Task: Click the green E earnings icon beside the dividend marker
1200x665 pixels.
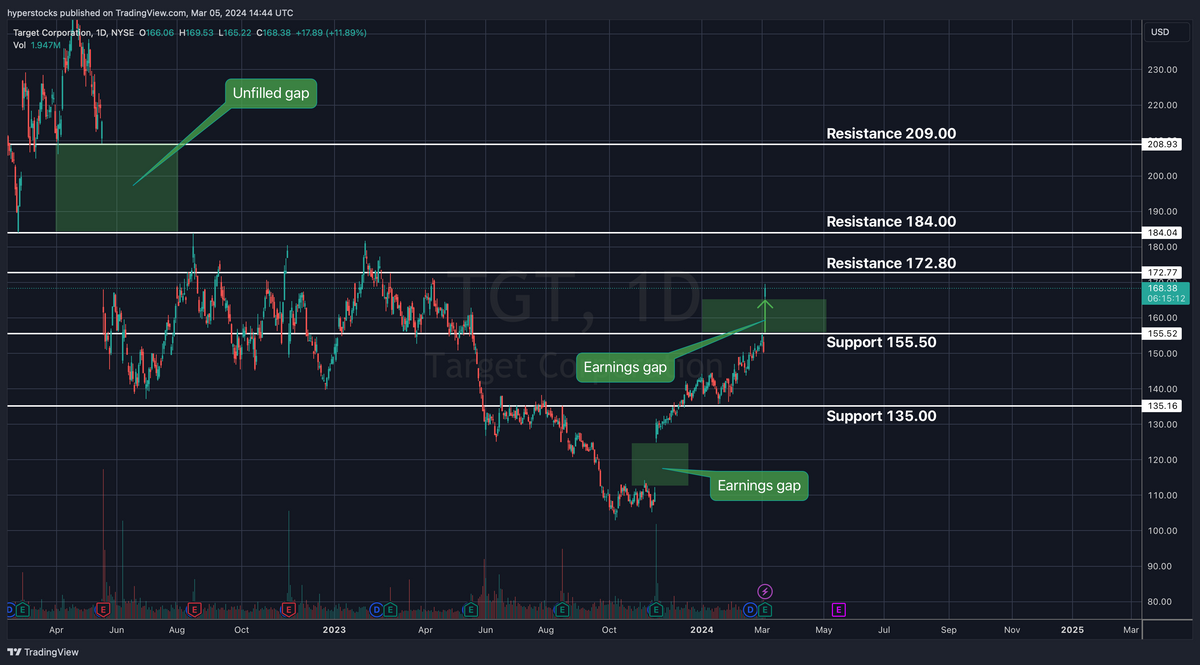Action: [764, 609]
